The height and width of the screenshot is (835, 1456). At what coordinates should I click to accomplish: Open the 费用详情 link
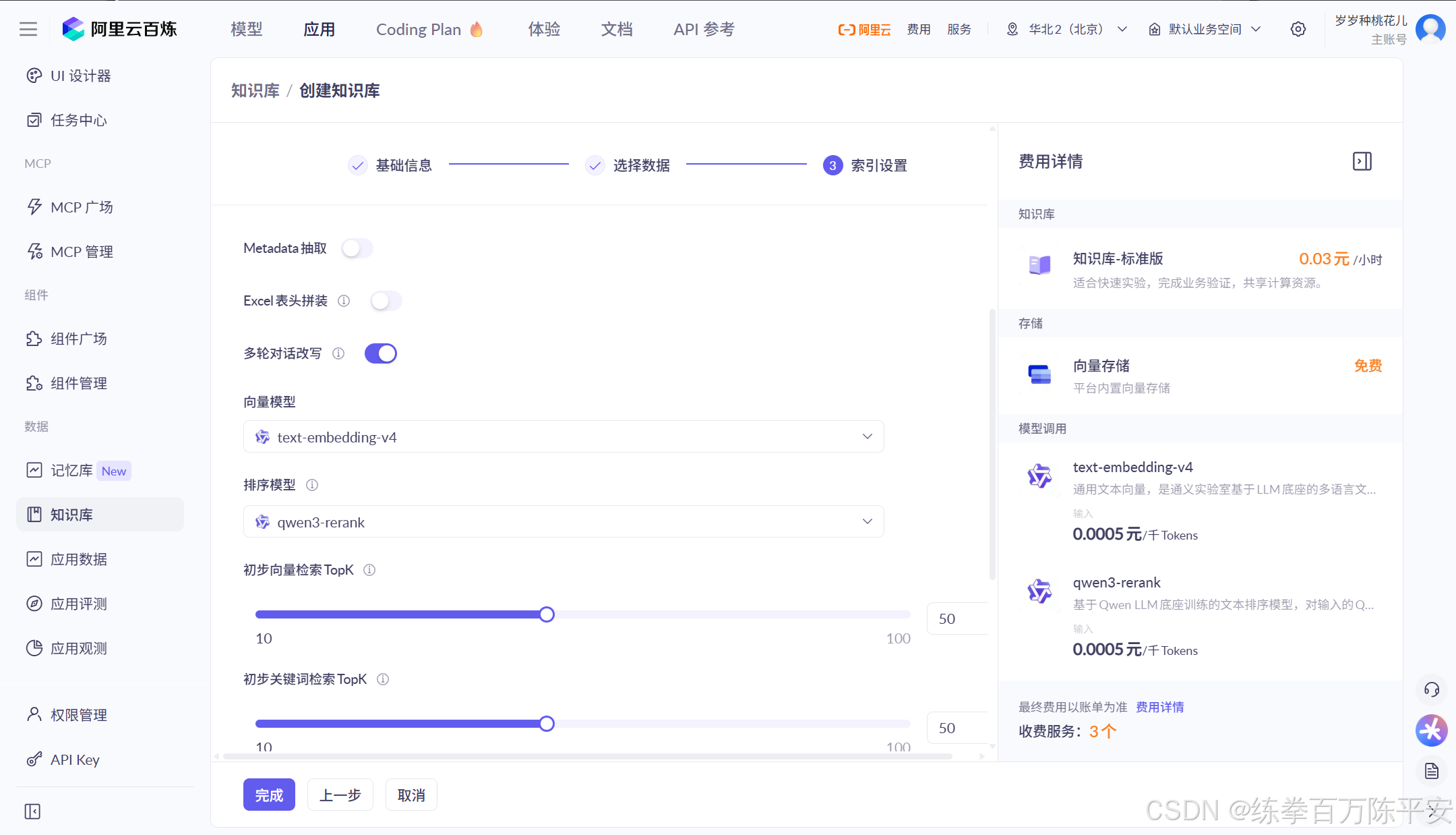click(1159, 707)
